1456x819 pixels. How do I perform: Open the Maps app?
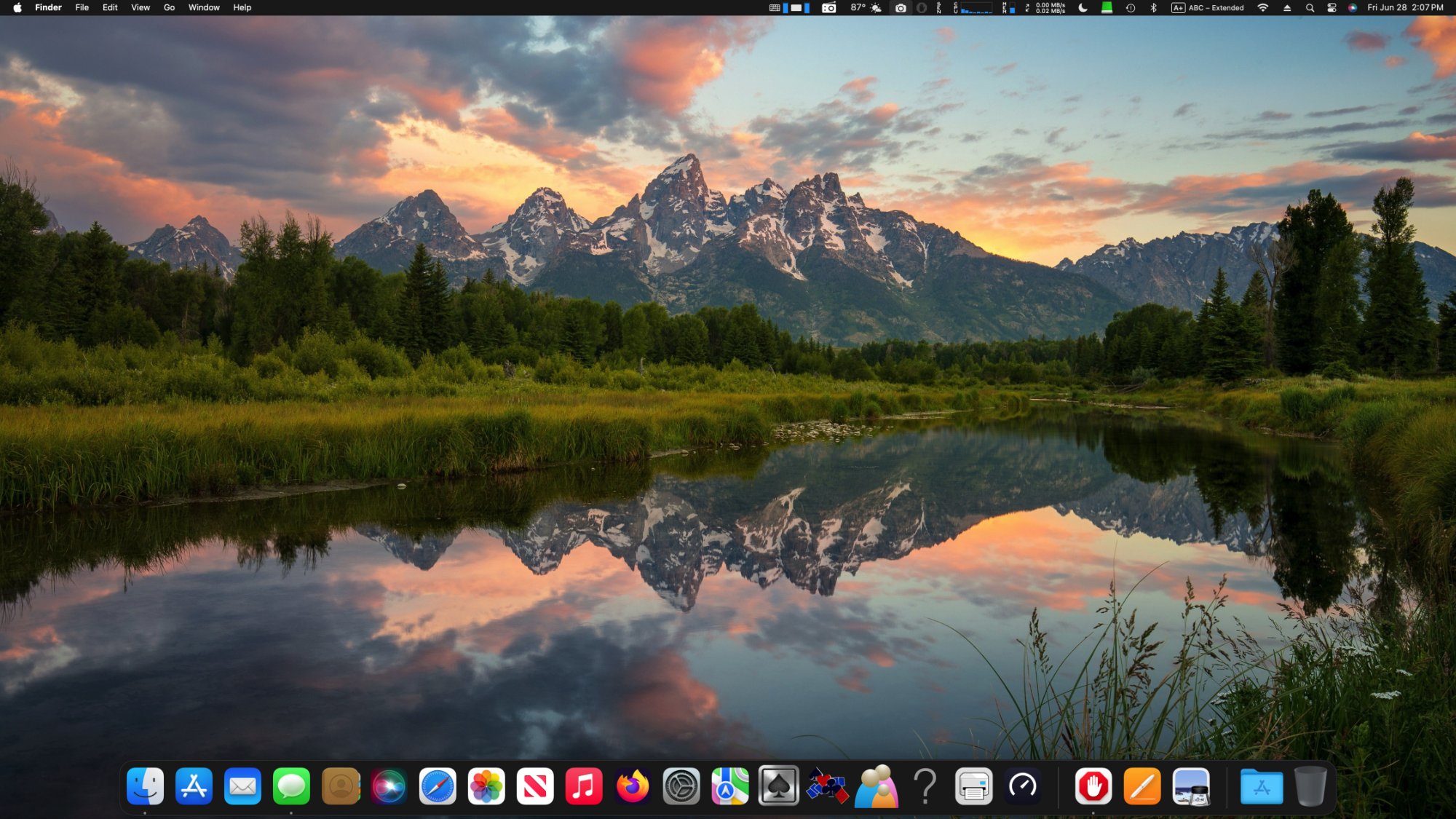(x=729, y=786)
